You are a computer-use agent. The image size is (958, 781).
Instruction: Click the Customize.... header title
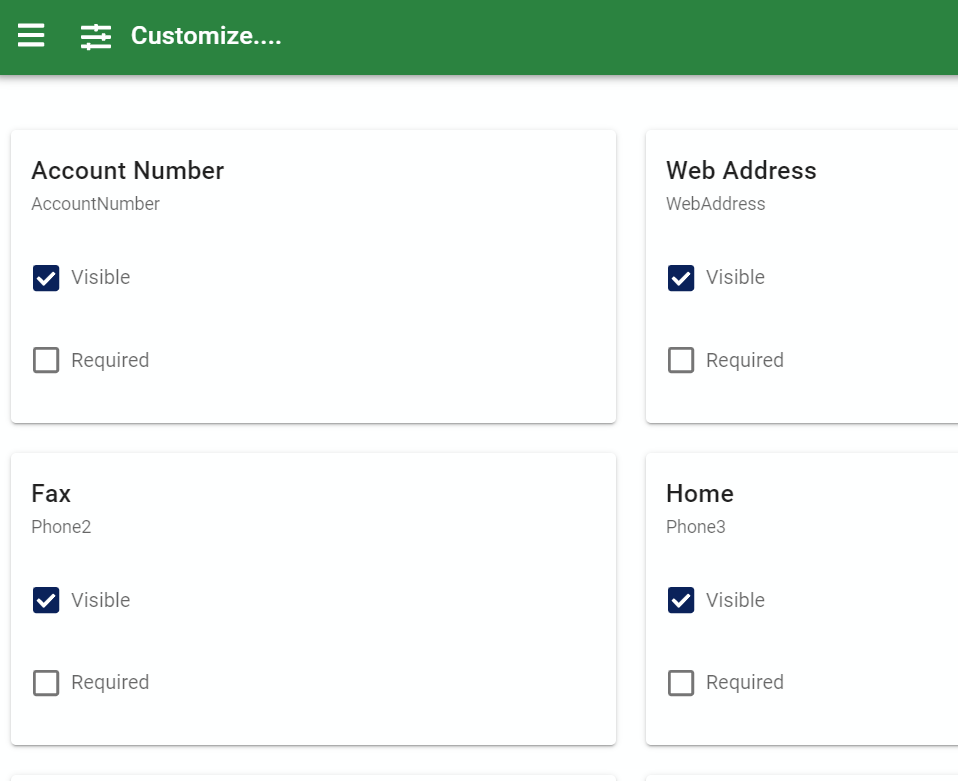coord(206,36)
